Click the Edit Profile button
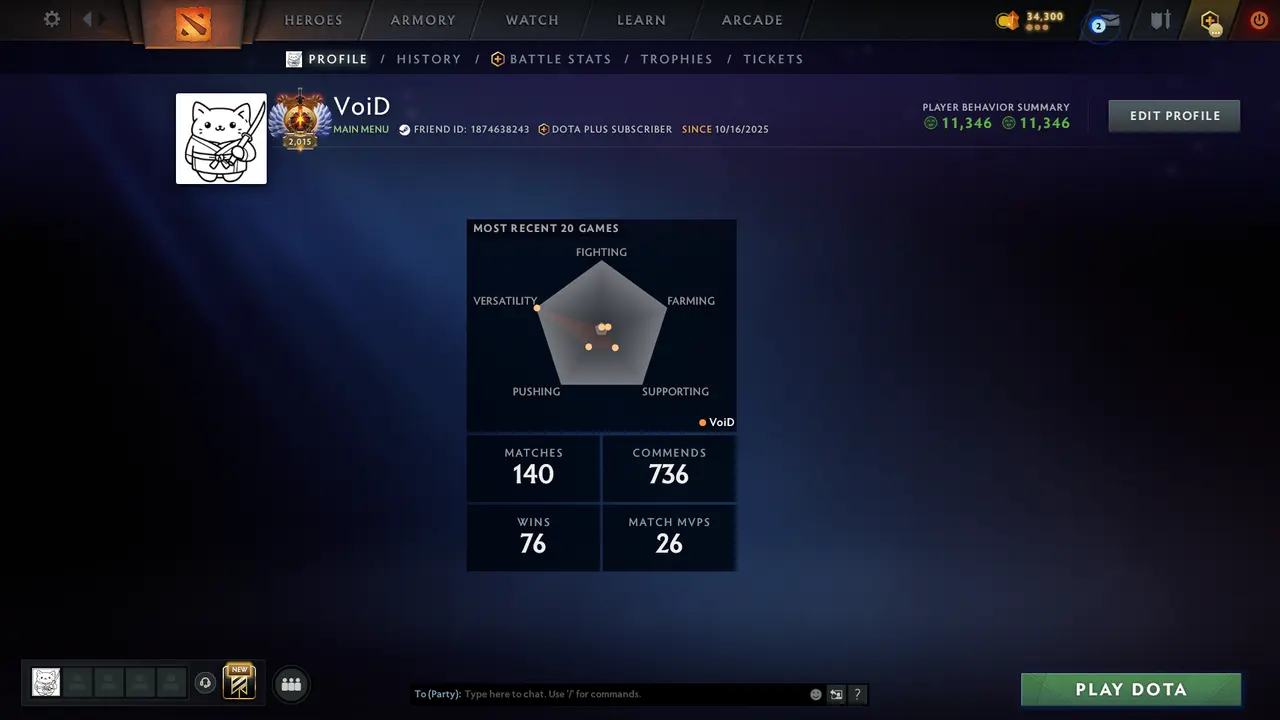 (x=1174, y=116)
